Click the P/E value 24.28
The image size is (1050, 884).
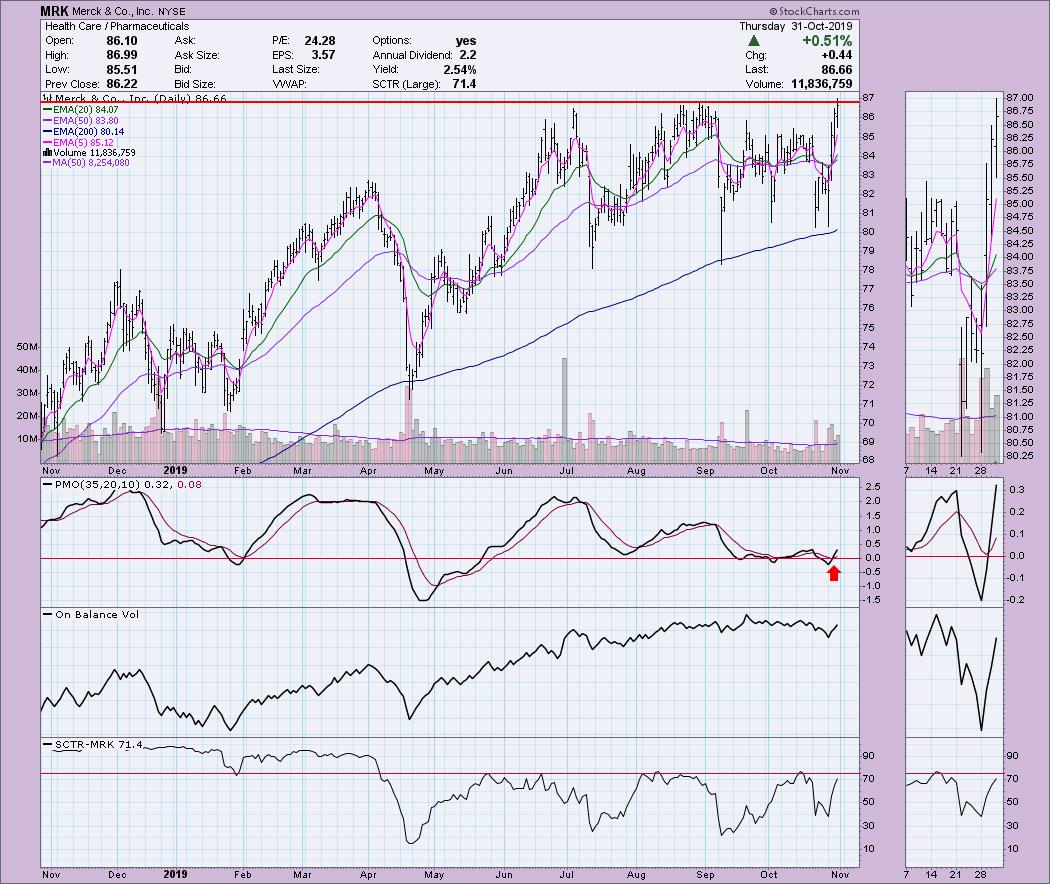pos(319,41)
